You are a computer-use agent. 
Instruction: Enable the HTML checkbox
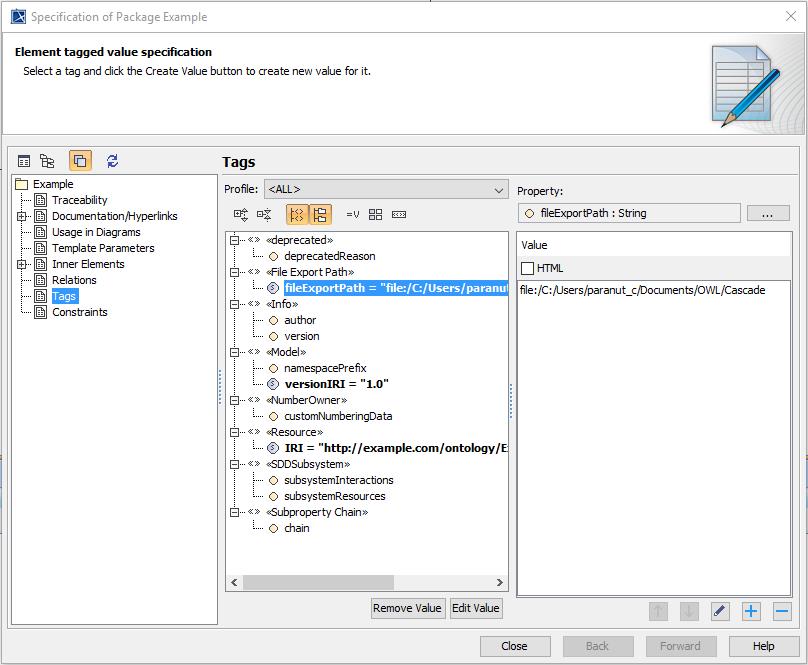[528, 268]
